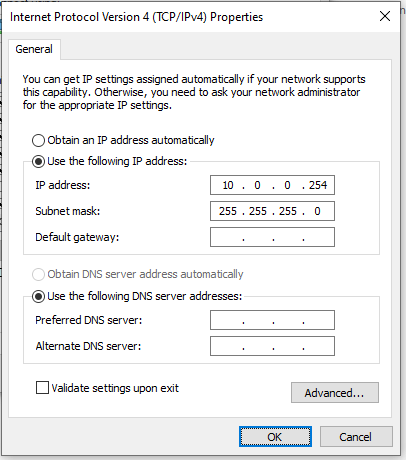Click the IP address first octet showing 10
The width and height of the screenshot is (406, 460).
point(228,185)
